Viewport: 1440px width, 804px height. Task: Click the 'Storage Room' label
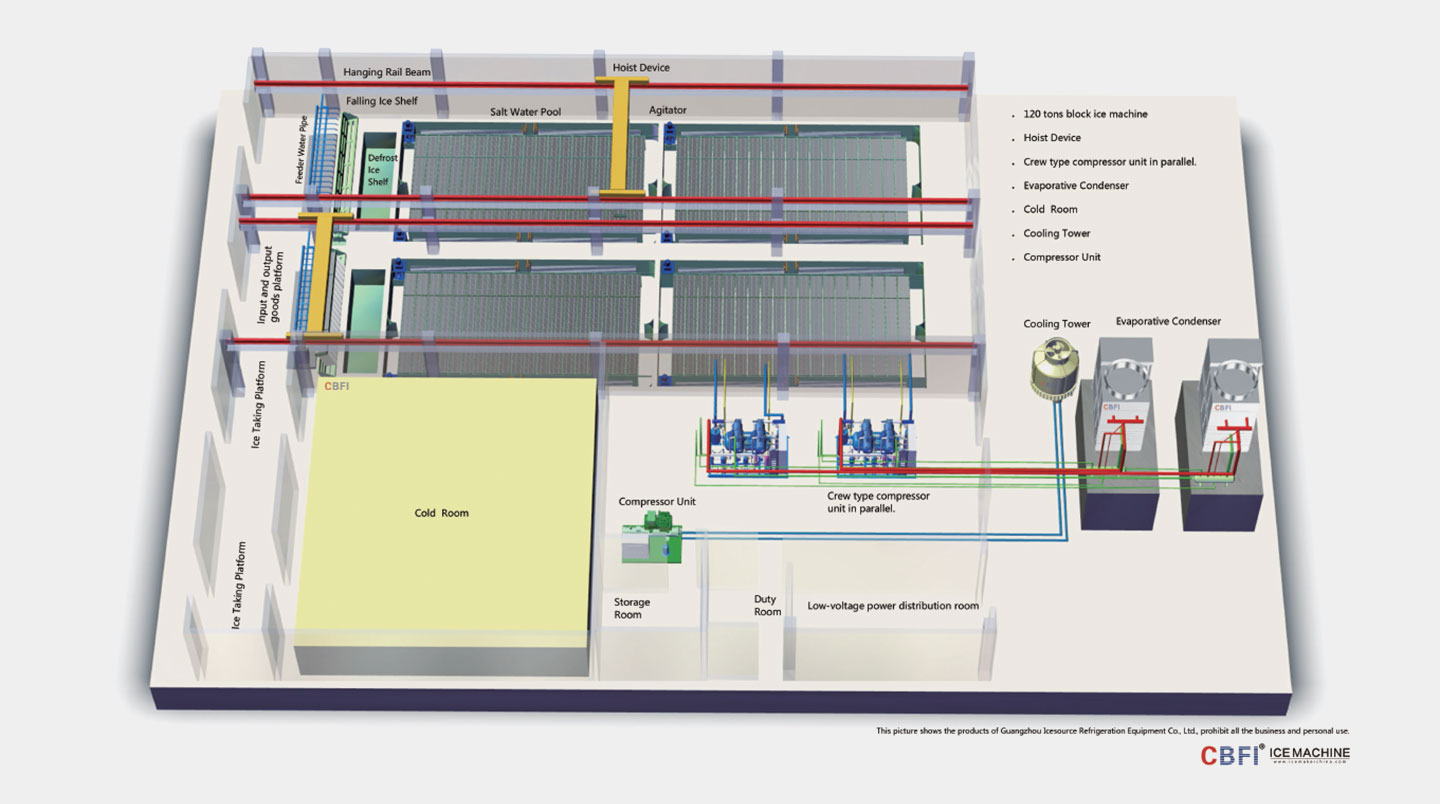click(x=631, y=608)
